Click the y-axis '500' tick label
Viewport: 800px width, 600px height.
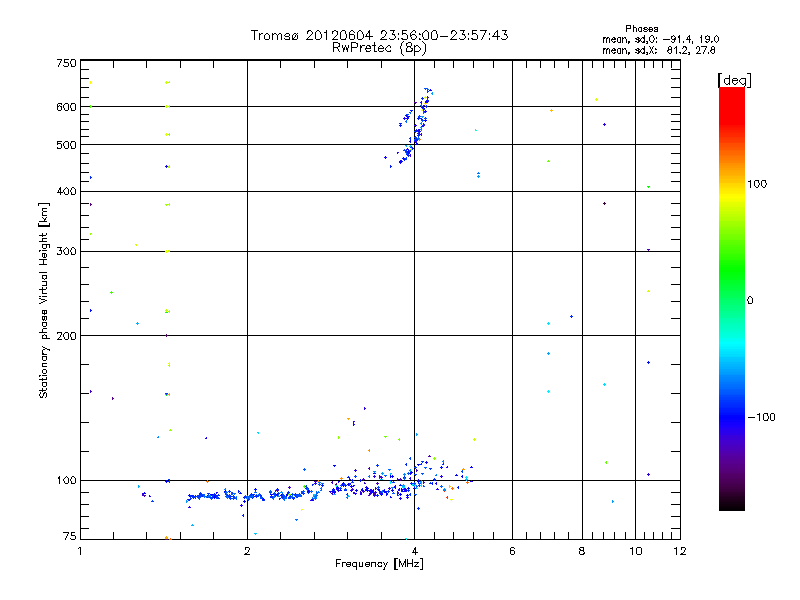[66, 145]
